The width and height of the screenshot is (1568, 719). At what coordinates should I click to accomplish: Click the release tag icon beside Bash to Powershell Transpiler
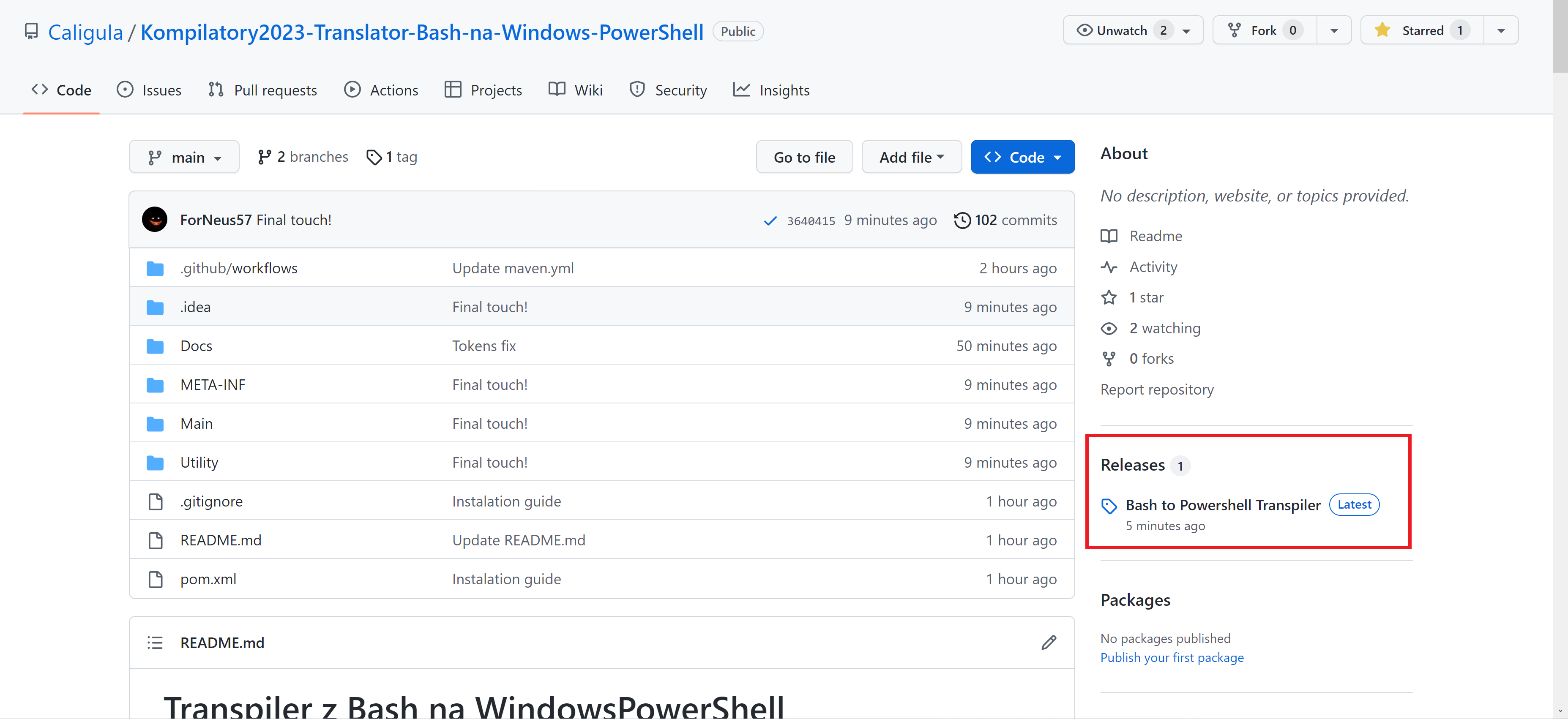[x=1109, y=506]
